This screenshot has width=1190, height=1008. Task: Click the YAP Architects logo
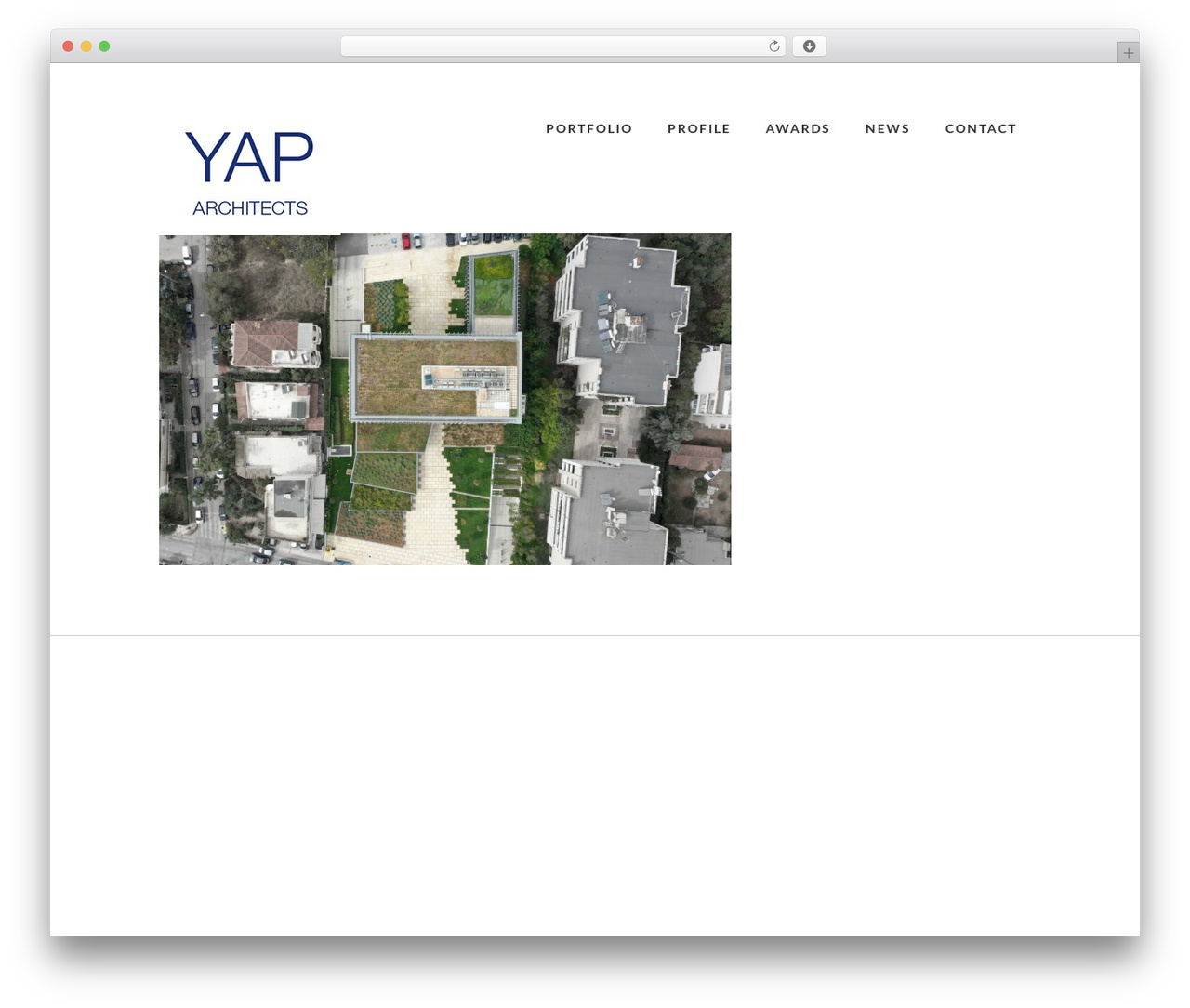pyautogui.click(x=250, y=173)
